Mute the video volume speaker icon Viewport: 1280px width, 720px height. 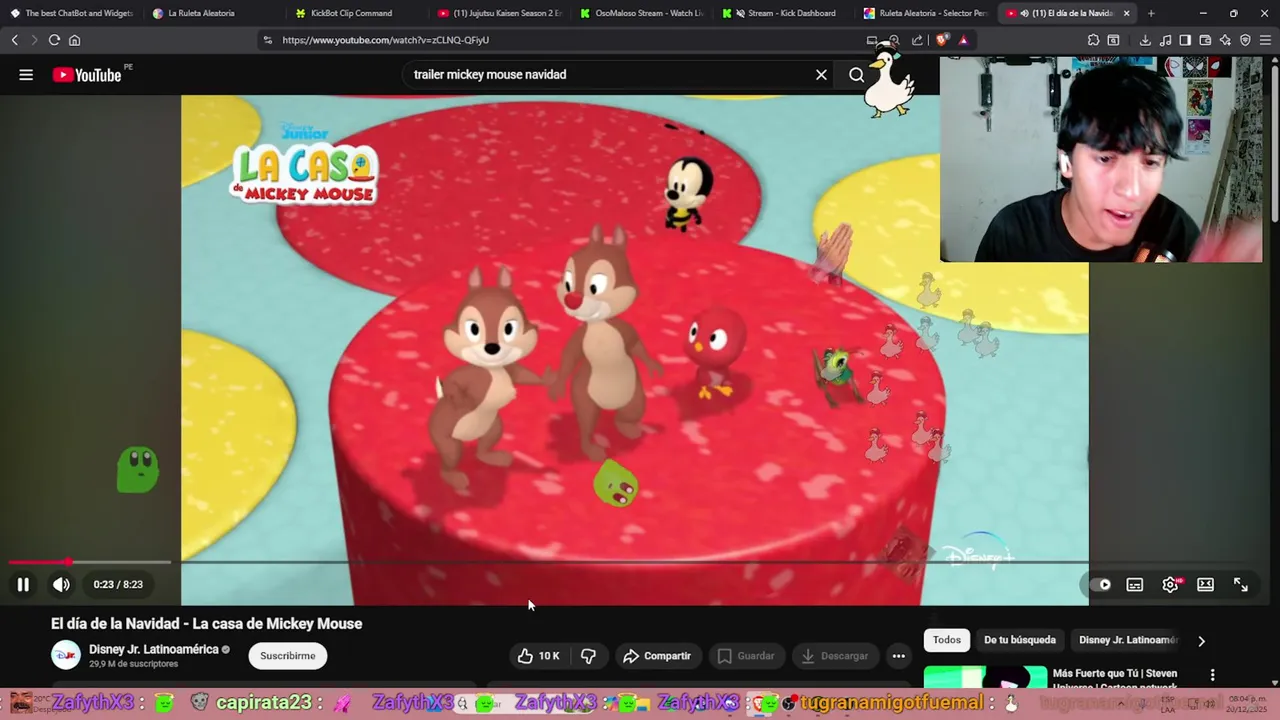pyautogui.click(x=61, y=585)
